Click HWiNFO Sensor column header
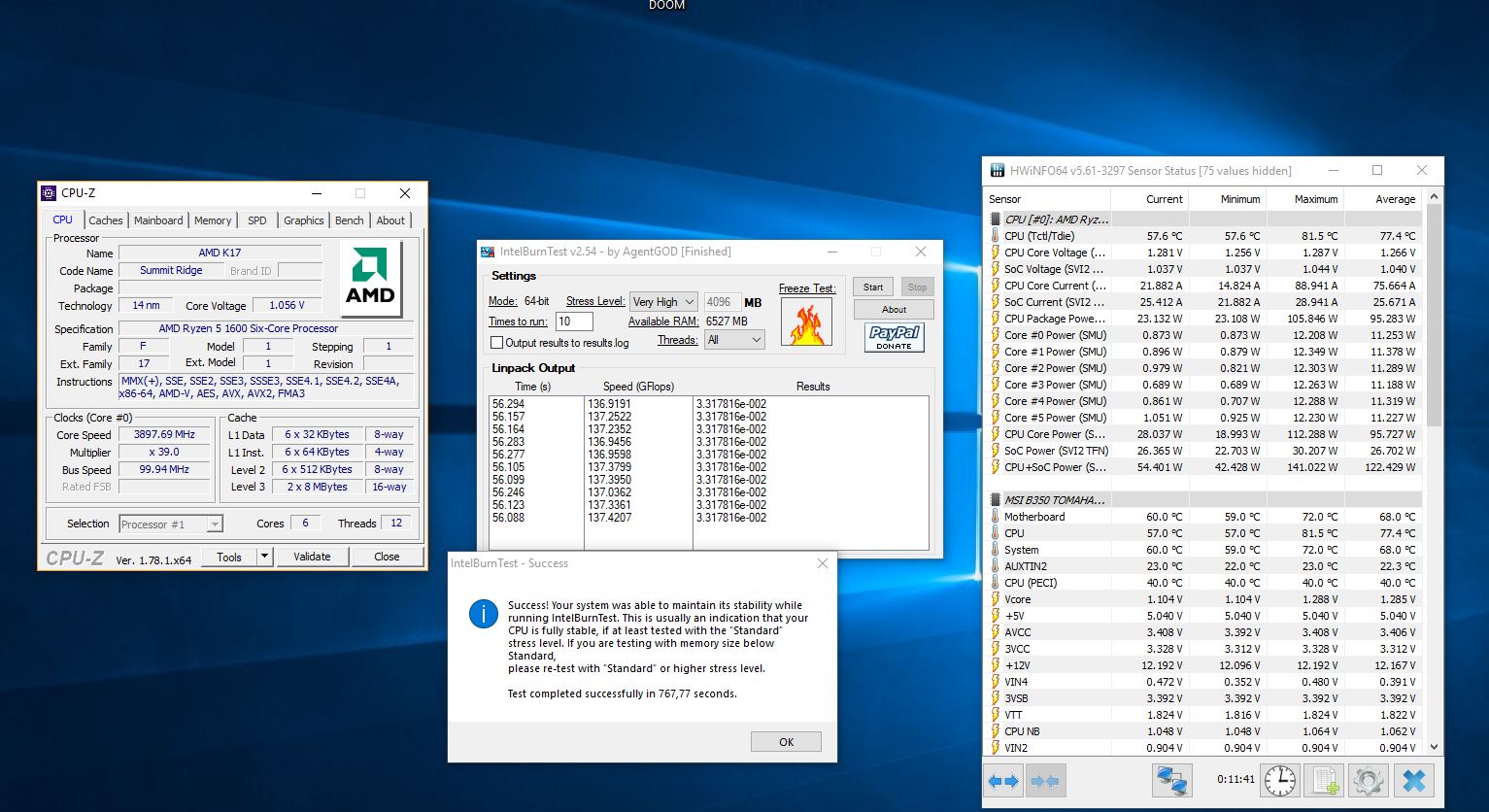 1048,199
